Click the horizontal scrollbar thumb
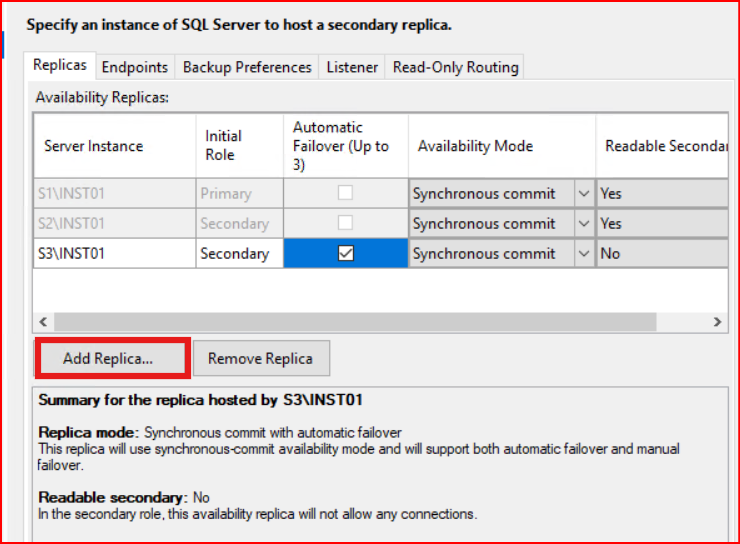Image resolution: width=740 pixels, height=544 pixels. coord(355,322)
